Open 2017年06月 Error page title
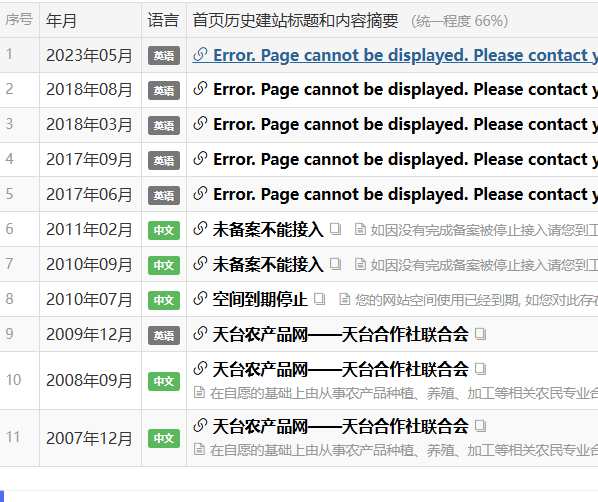598x502 pixels. (405, 194)
